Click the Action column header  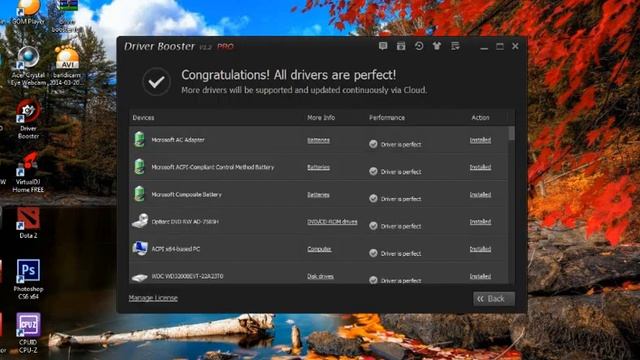click(480, 118)
